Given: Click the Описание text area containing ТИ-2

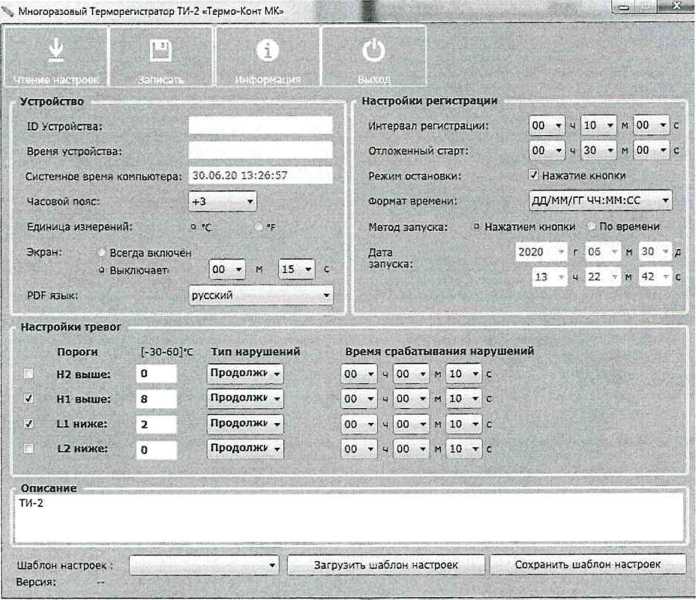Looking at the screenshot, I should click(349, 518).
